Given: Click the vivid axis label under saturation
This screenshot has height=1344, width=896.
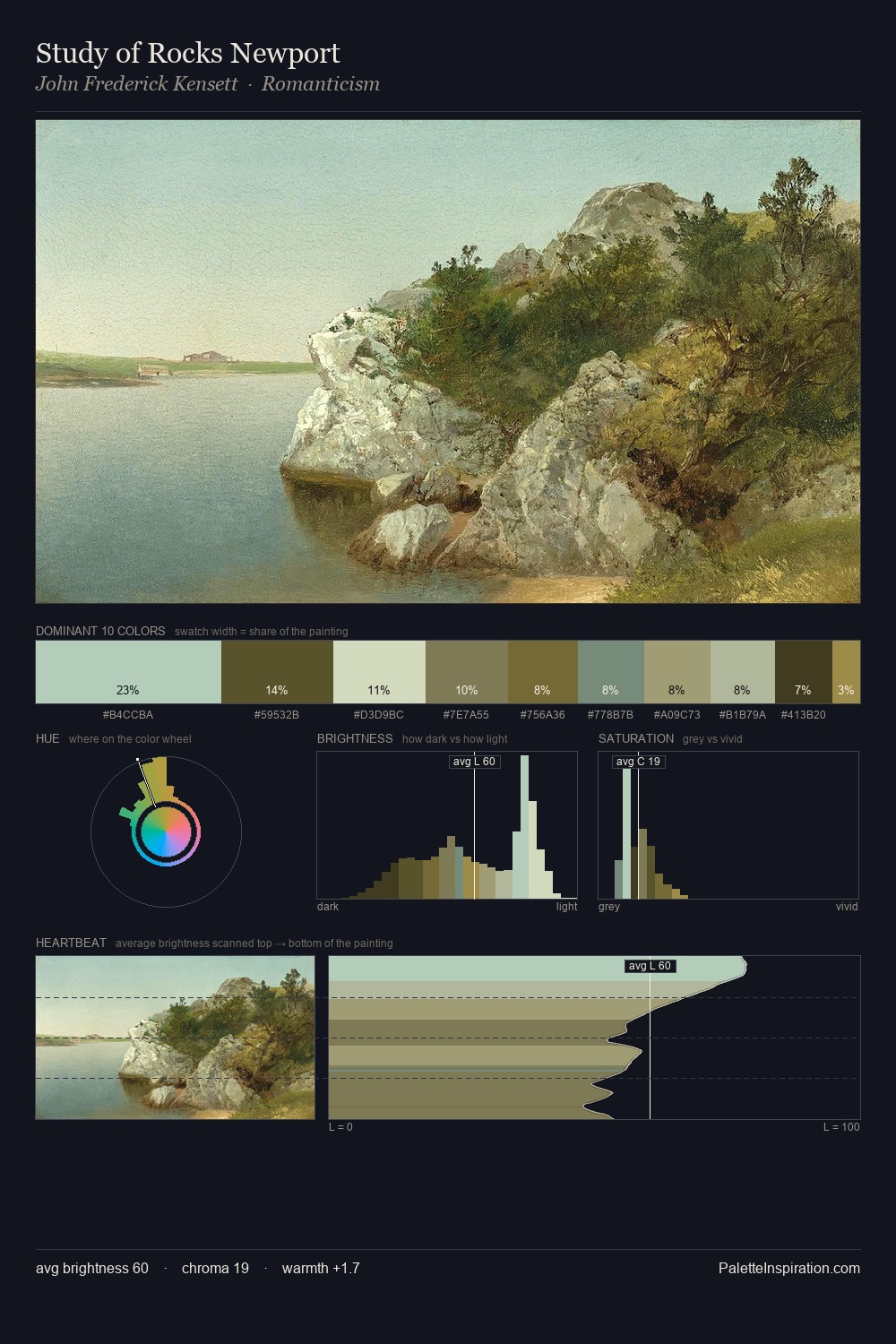Looking at the screenshot, I should (x=847, y=907).
